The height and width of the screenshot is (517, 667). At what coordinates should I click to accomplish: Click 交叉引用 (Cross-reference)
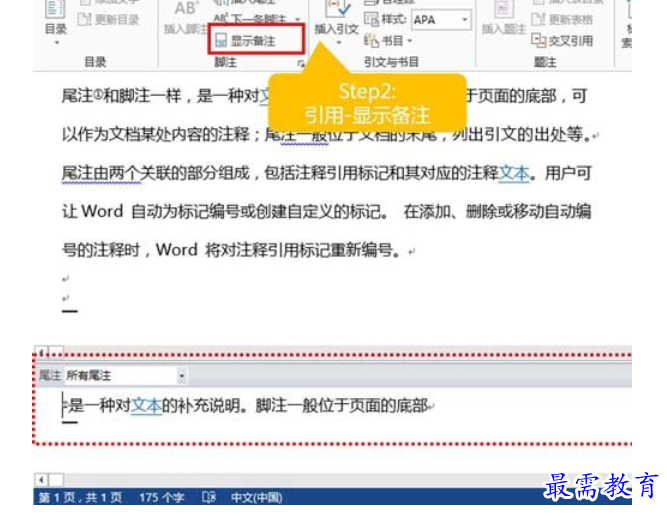coord(562,41)
